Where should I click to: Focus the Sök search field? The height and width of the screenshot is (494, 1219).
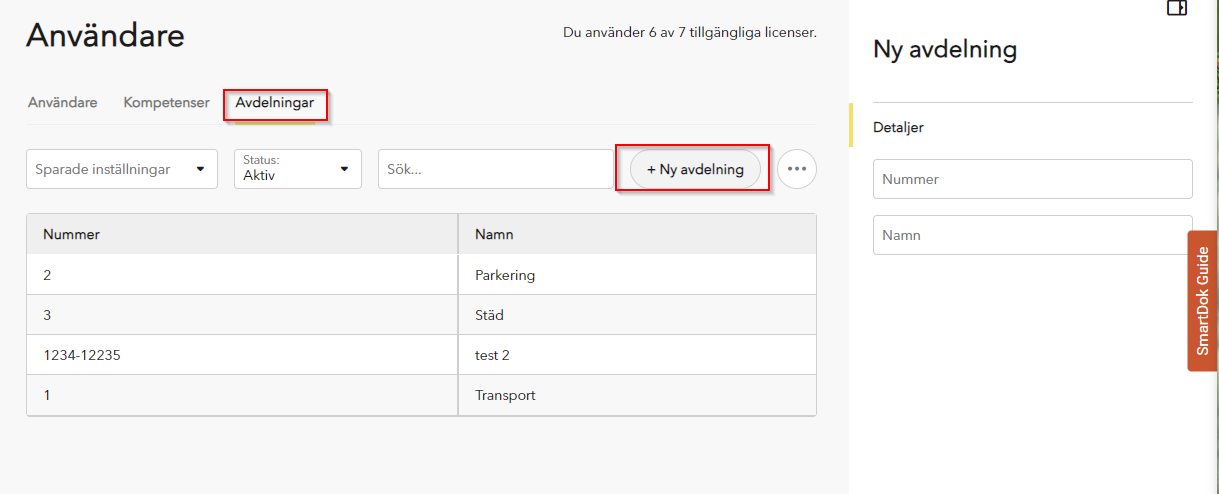click(496, 169)
